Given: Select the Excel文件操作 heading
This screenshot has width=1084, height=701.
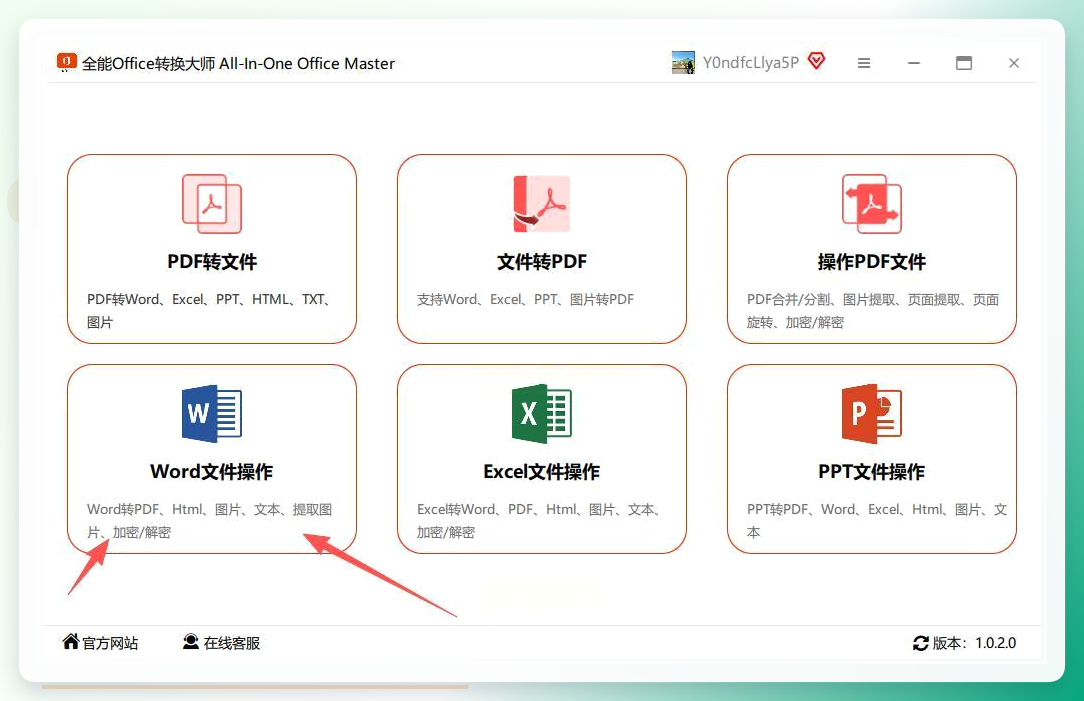Looking at the screenshot, I should 541,471.
